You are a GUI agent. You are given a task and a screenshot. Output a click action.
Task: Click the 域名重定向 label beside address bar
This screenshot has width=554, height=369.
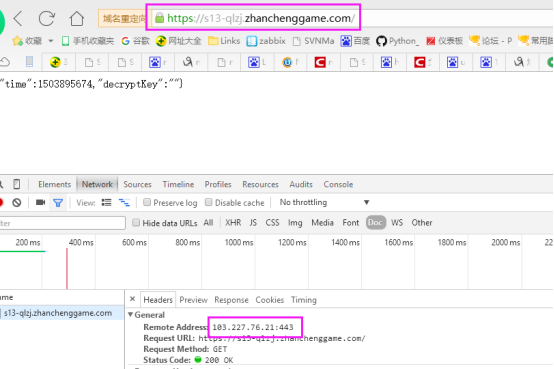click(x=124, y=18)
